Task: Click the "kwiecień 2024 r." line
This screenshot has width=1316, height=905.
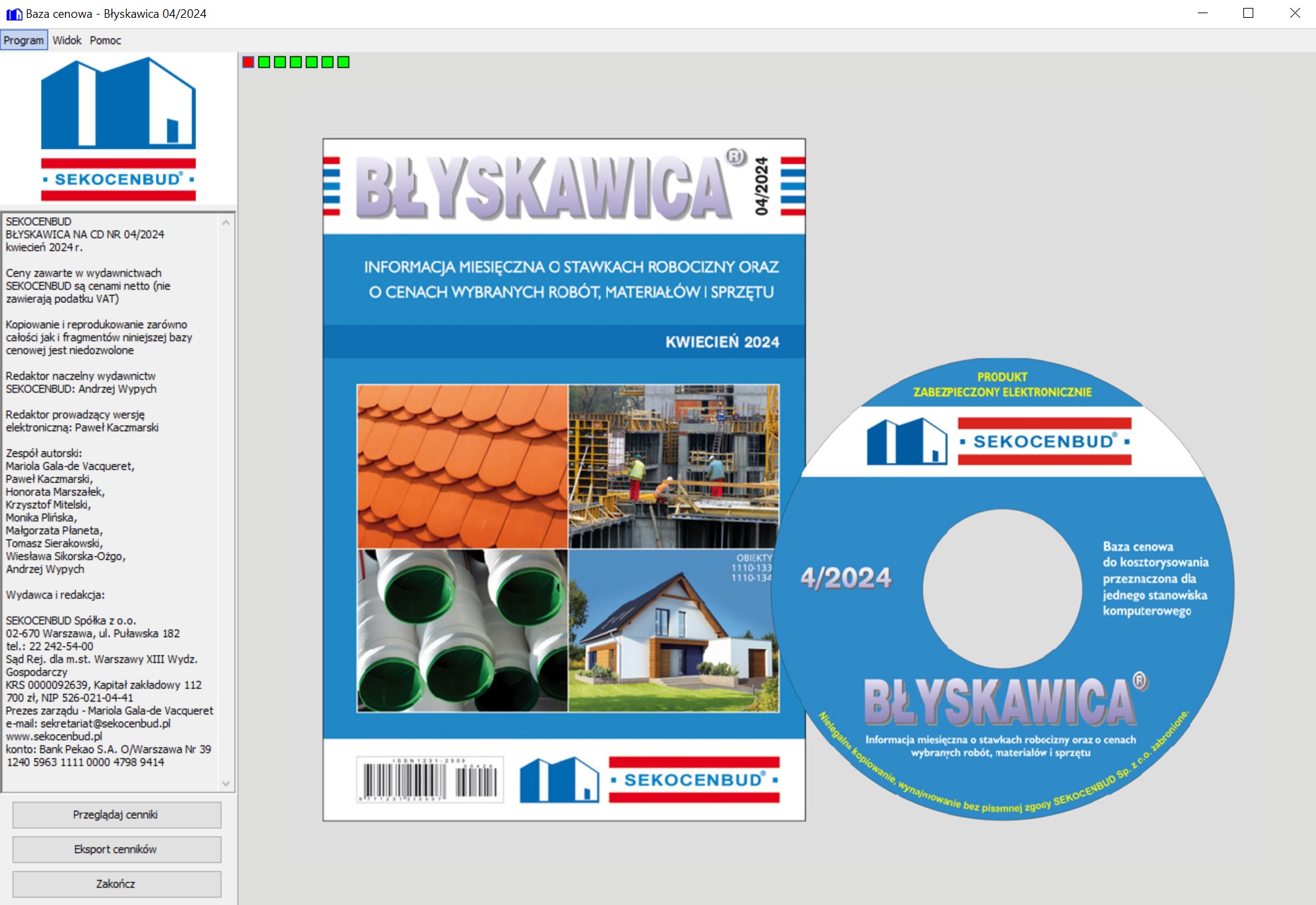Action: click(x=44, y=248)
